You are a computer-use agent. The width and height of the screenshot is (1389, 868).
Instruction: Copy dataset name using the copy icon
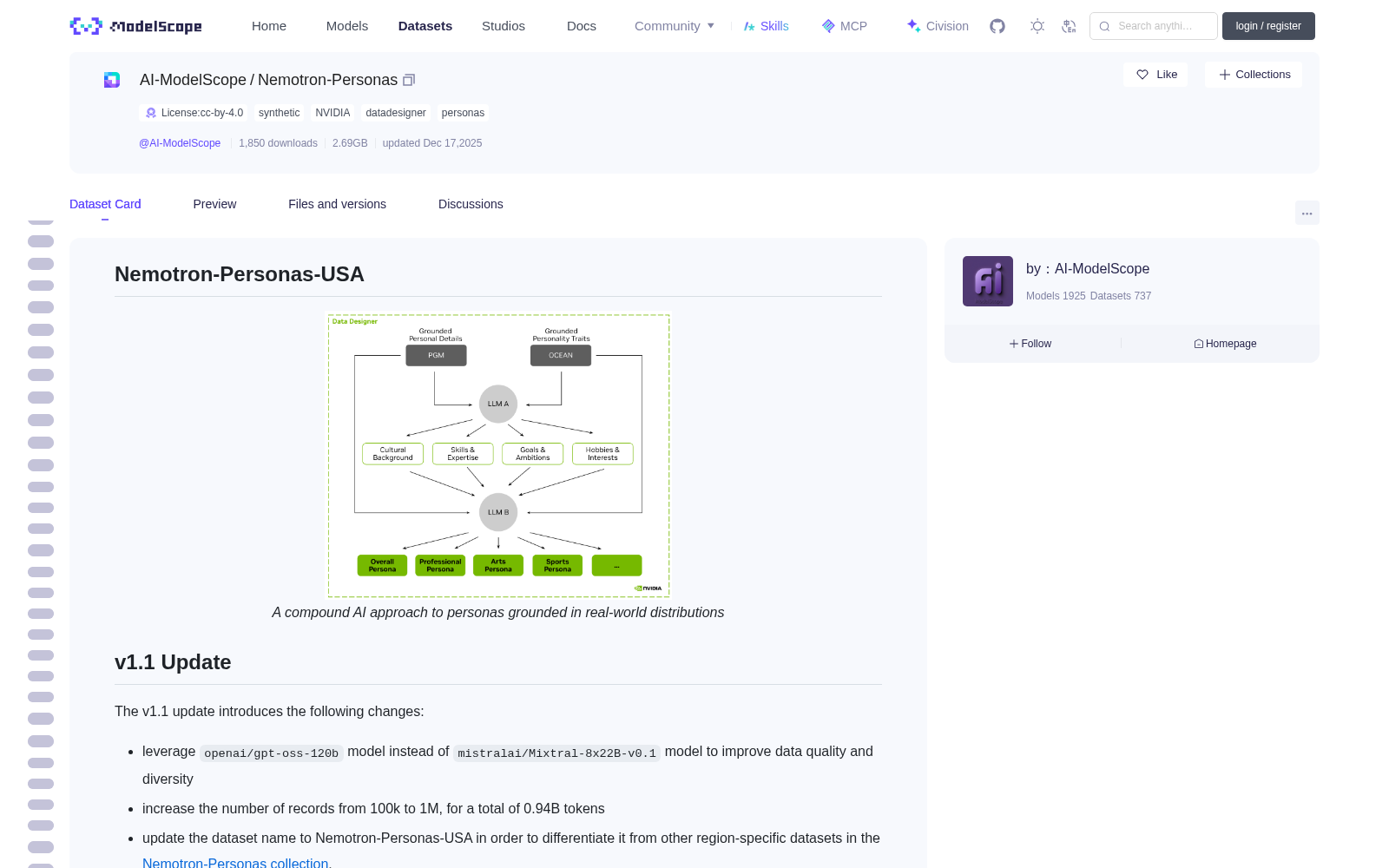click(x=409, y=80)
